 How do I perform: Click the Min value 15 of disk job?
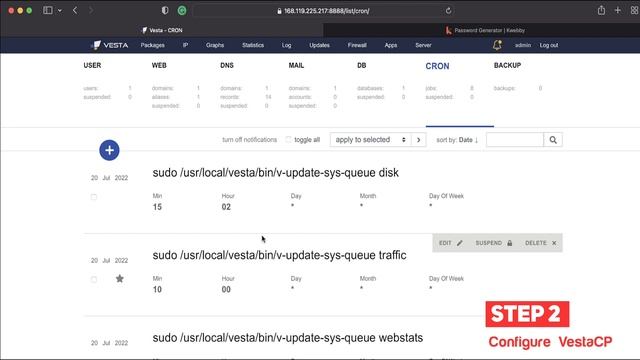tap(157, 207)
